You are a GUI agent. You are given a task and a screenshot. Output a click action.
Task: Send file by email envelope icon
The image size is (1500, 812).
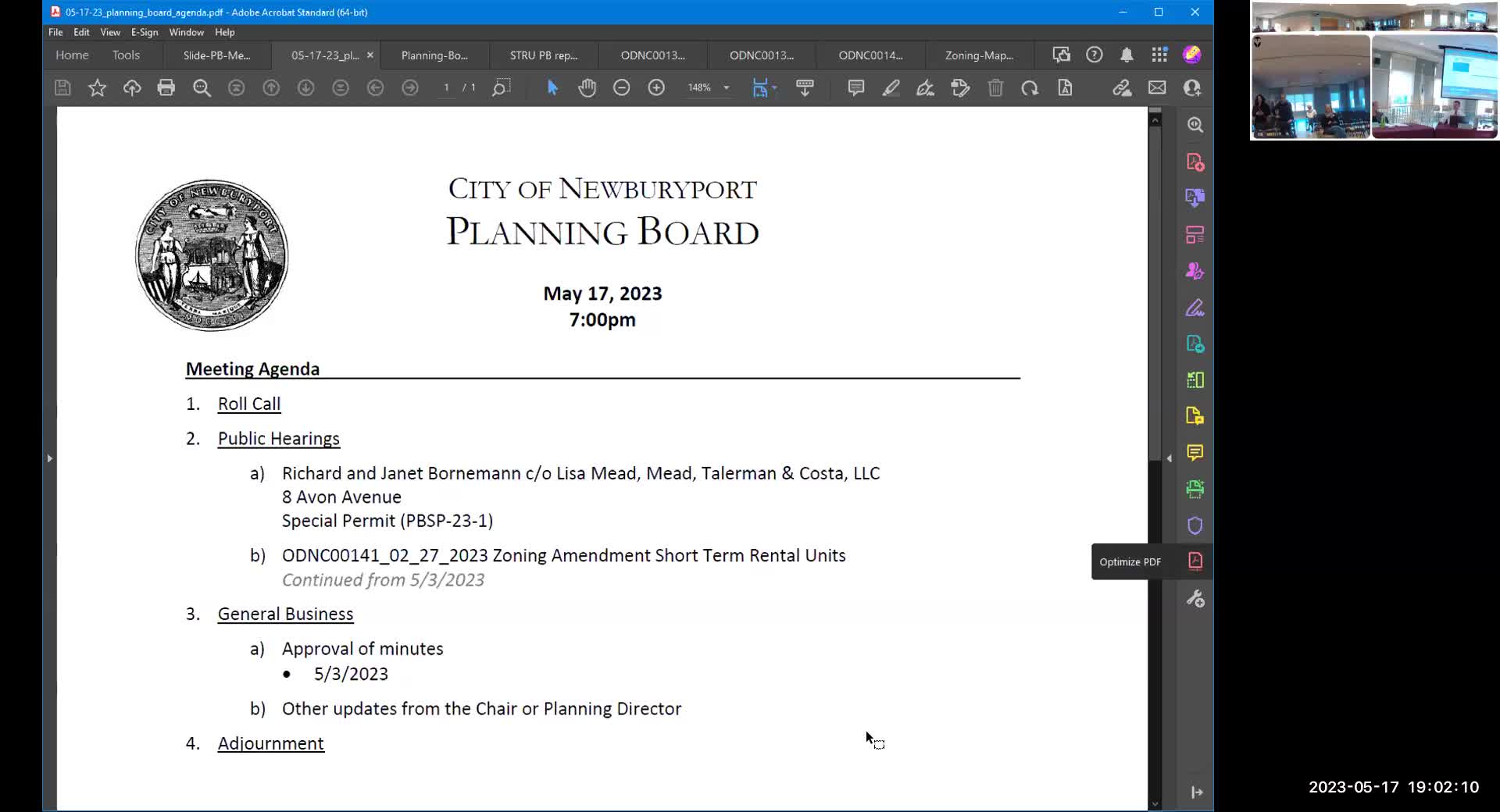[1157, 88]
